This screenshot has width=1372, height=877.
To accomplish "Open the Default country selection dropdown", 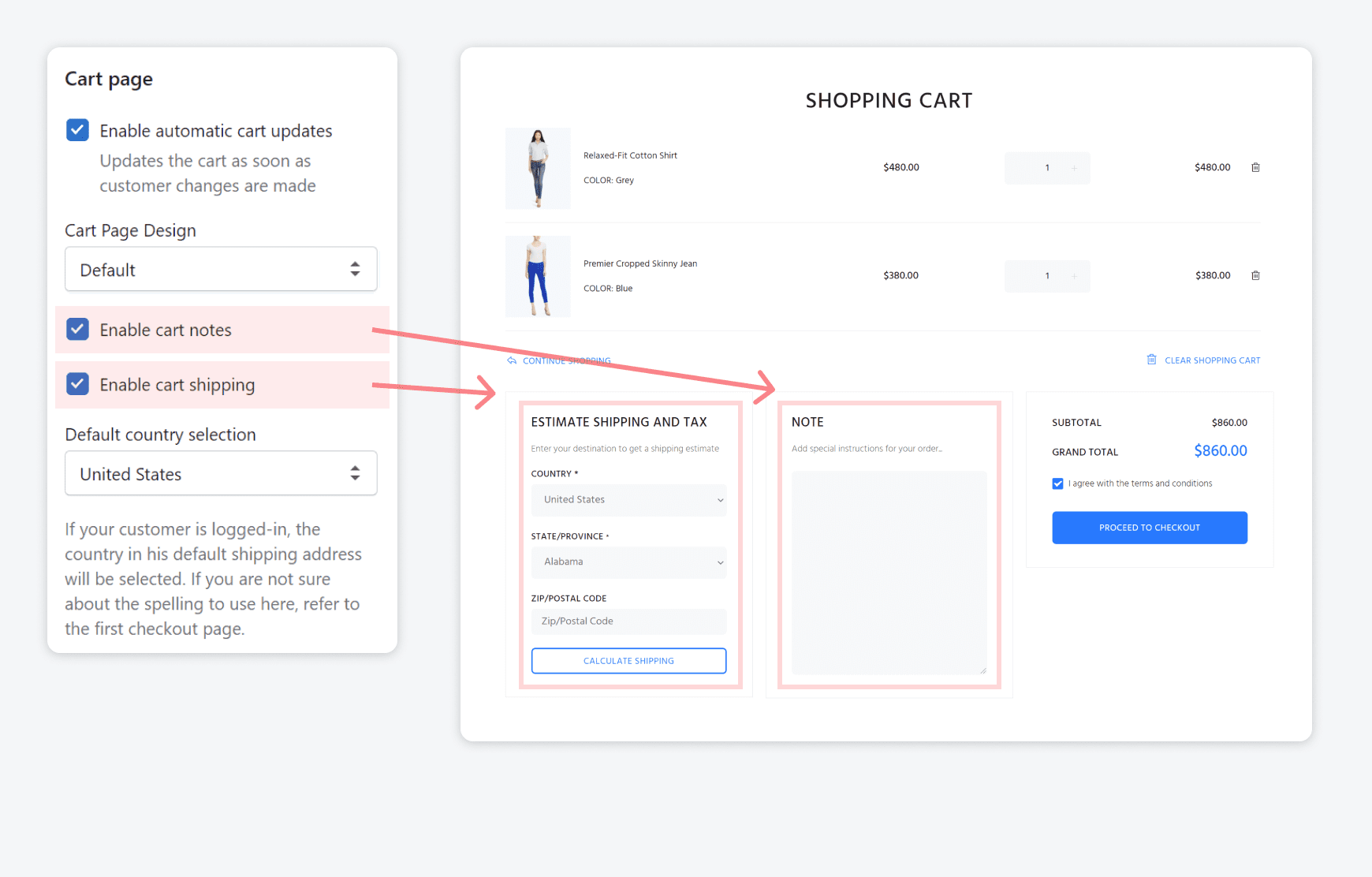I will click(x=220, y=473).
